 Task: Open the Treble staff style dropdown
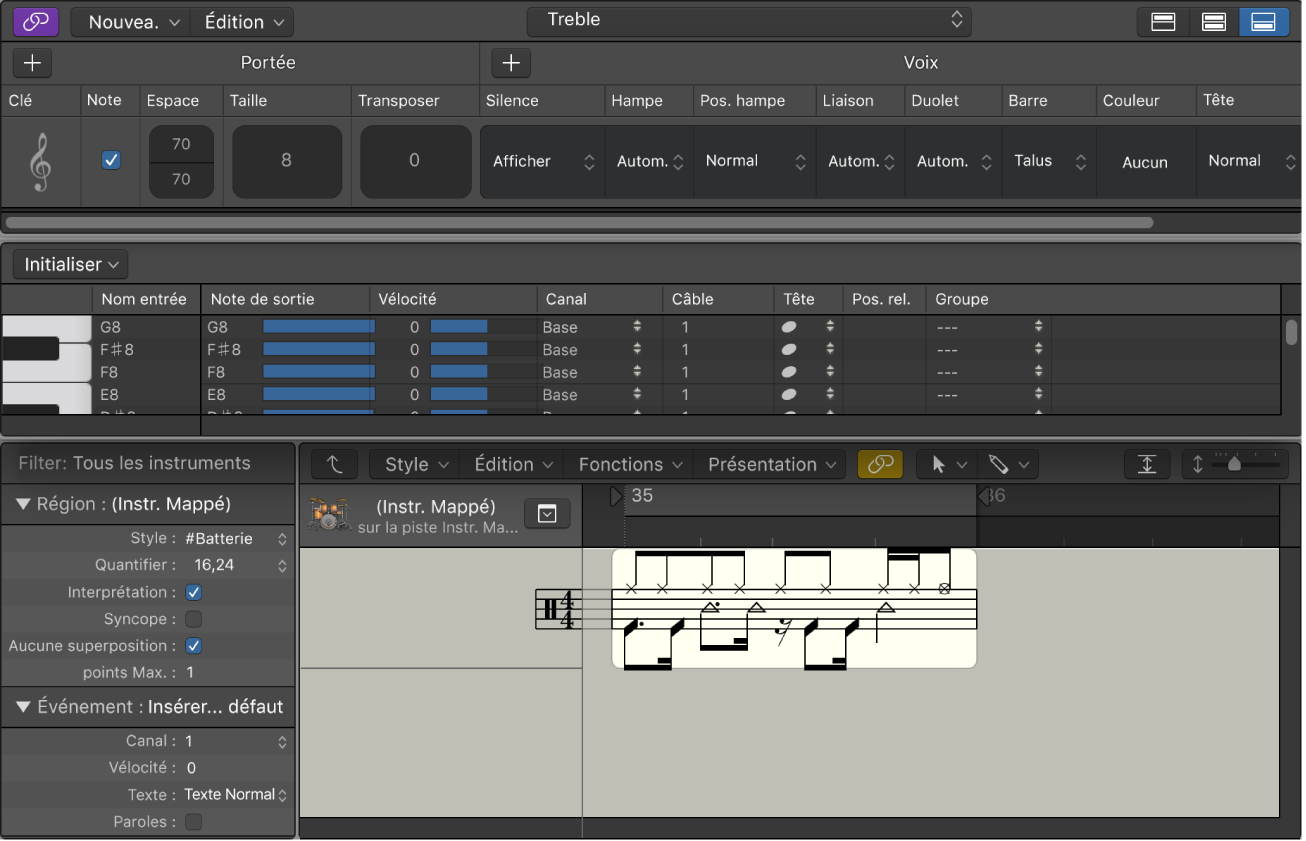[749, 20]
